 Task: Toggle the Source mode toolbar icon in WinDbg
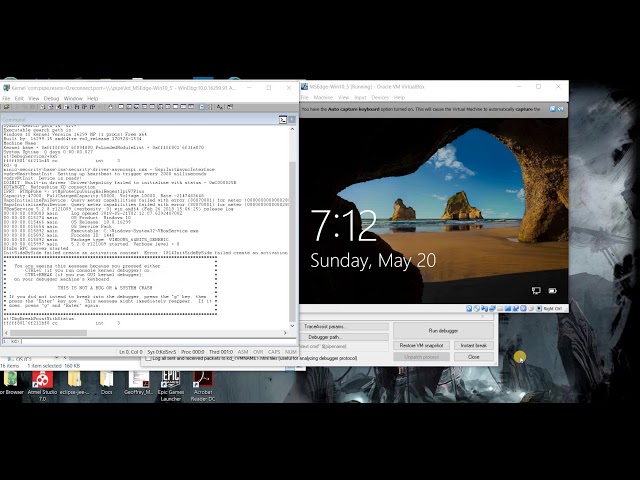pos(202,107)
